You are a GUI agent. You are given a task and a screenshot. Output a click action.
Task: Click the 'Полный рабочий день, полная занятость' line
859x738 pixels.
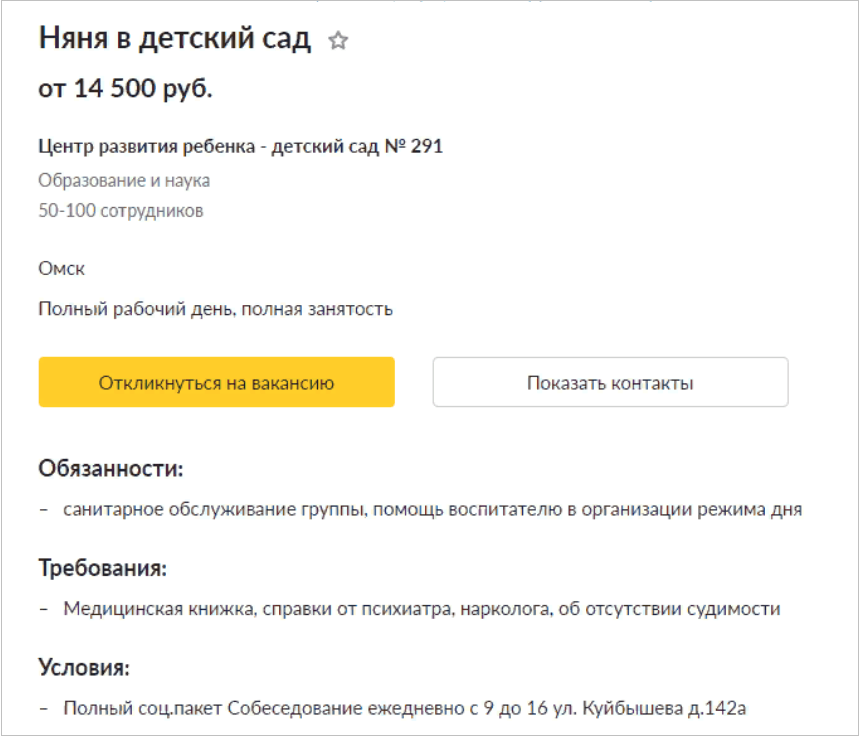point(217,310)
